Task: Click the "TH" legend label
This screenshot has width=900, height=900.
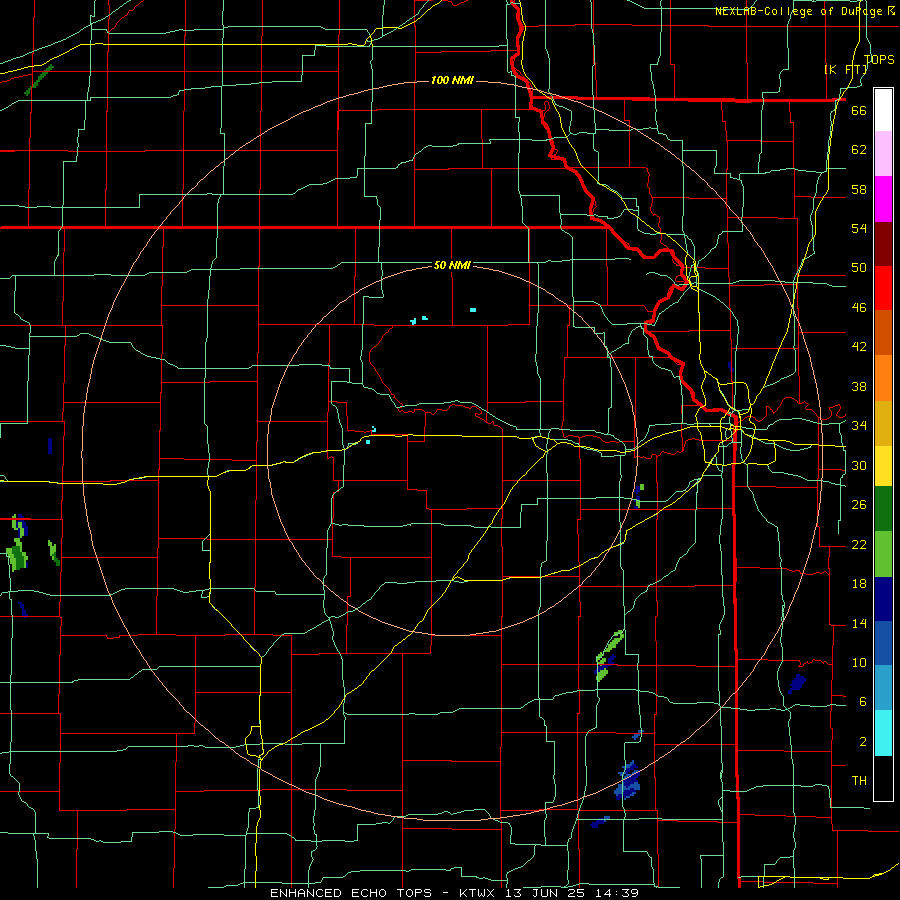Action: (859, 781)
